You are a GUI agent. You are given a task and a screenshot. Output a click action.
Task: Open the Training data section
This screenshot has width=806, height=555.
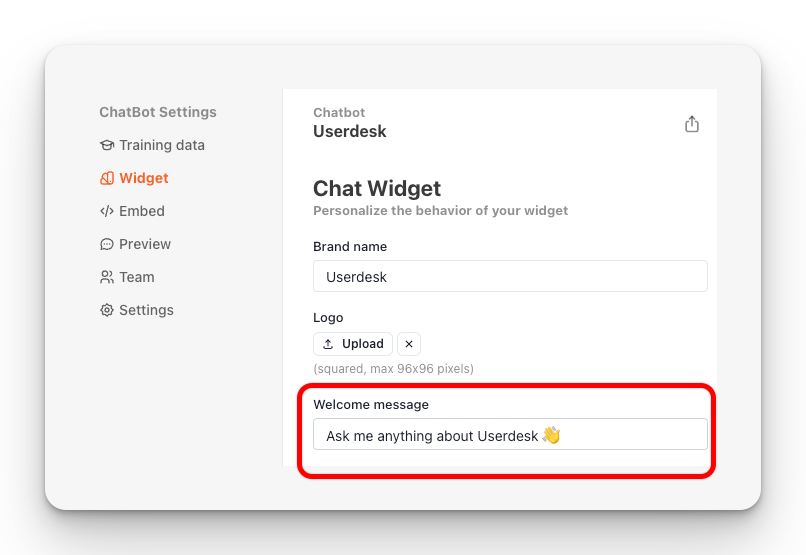162,145
